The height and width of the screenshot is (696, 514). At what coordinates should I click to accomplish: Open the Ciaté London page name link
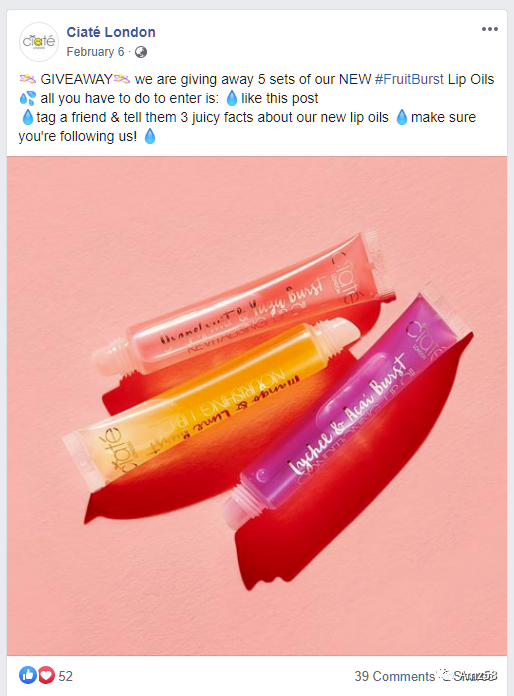pyautogui.click(x=111, y=32)
